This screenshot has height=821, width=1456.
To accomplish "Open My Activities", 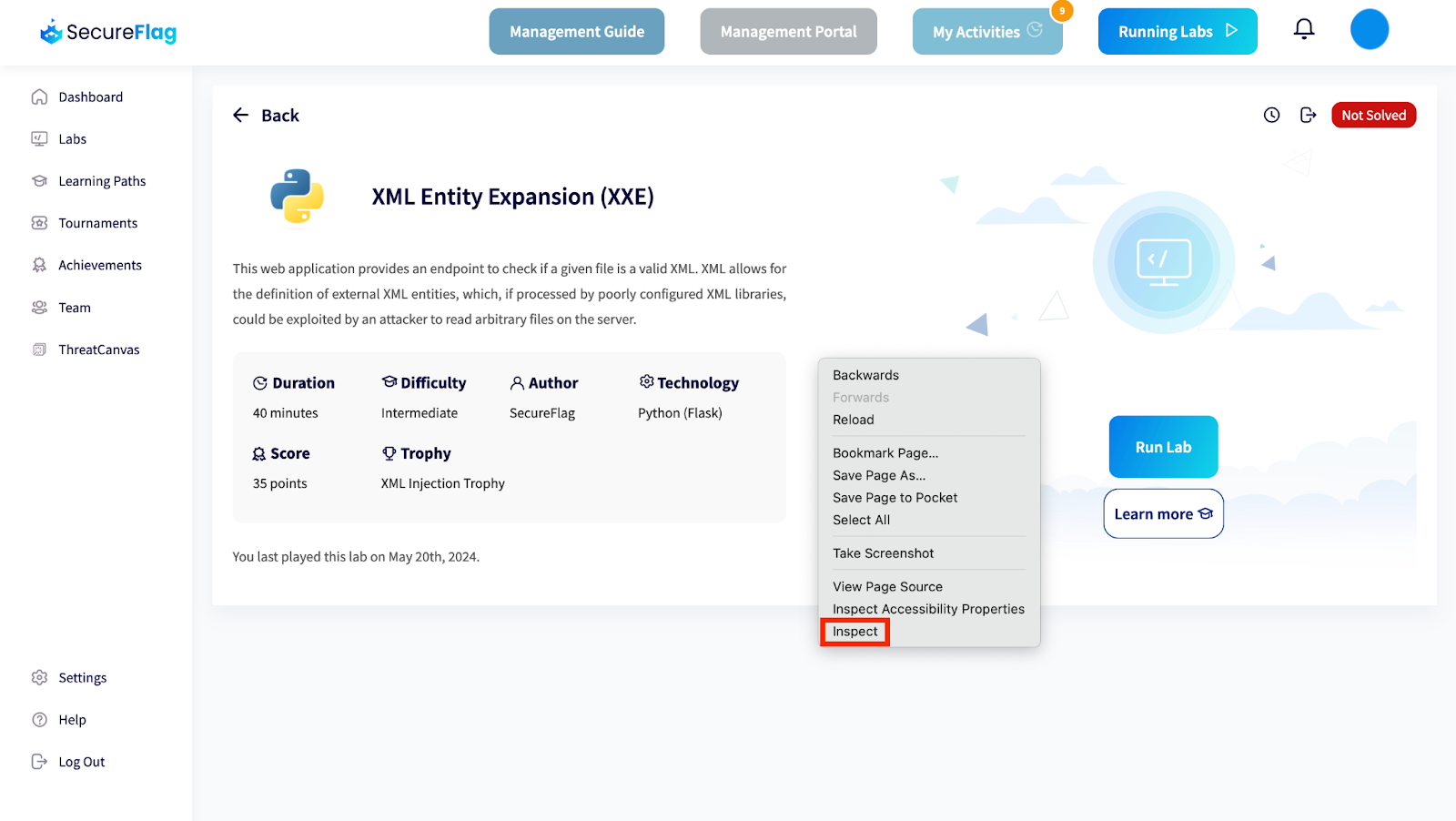I will click(x=987, y=32).
